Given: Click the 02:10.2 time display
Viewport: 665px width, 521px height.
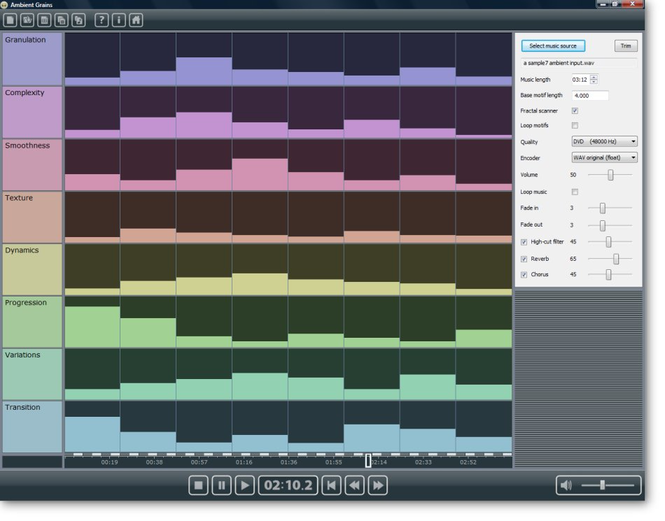Looking at the screenshot, I should click(288, 485).
